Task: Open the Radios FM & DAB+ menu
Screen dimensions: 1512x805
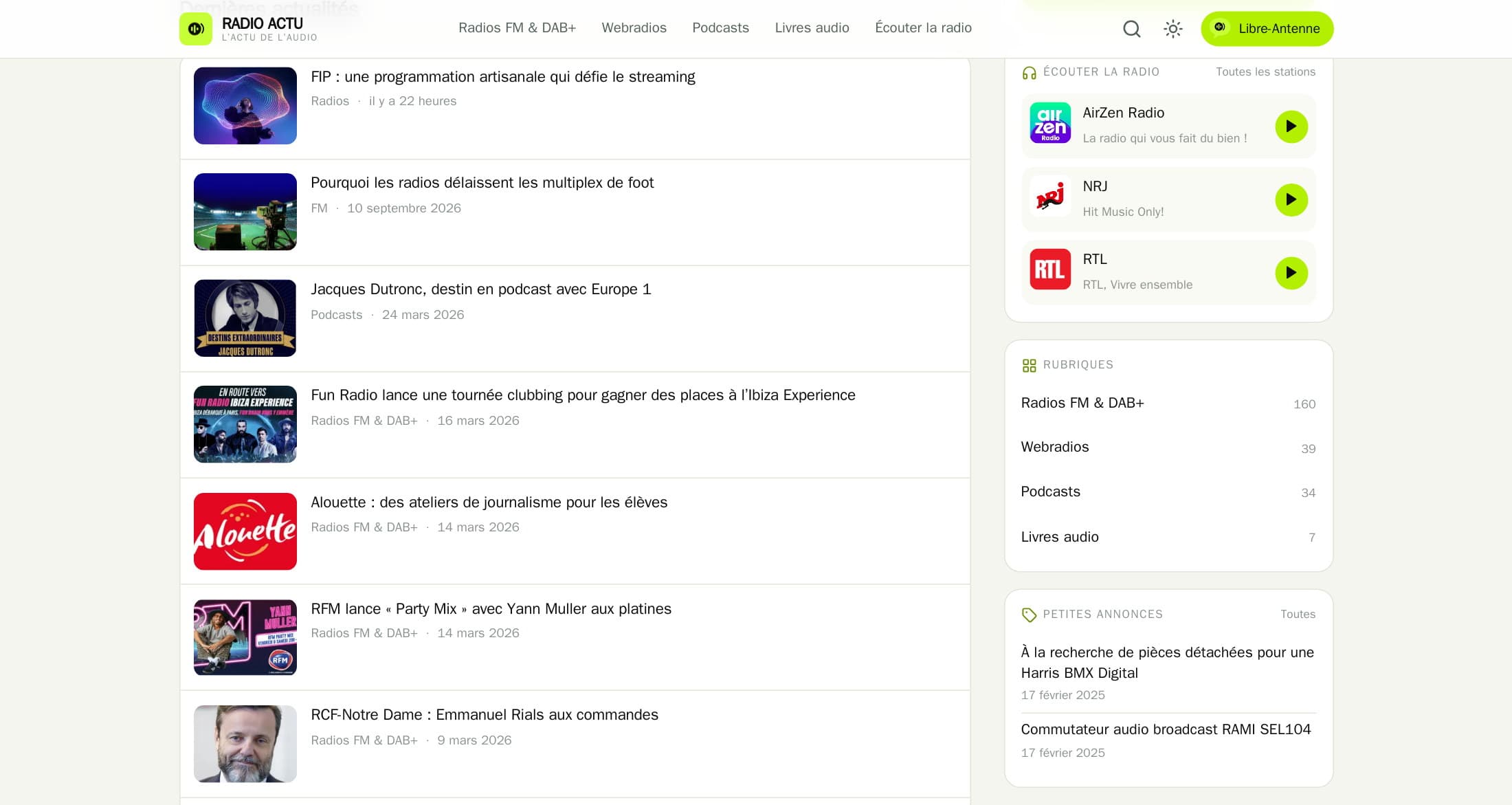Action: [x=517, y=28]
